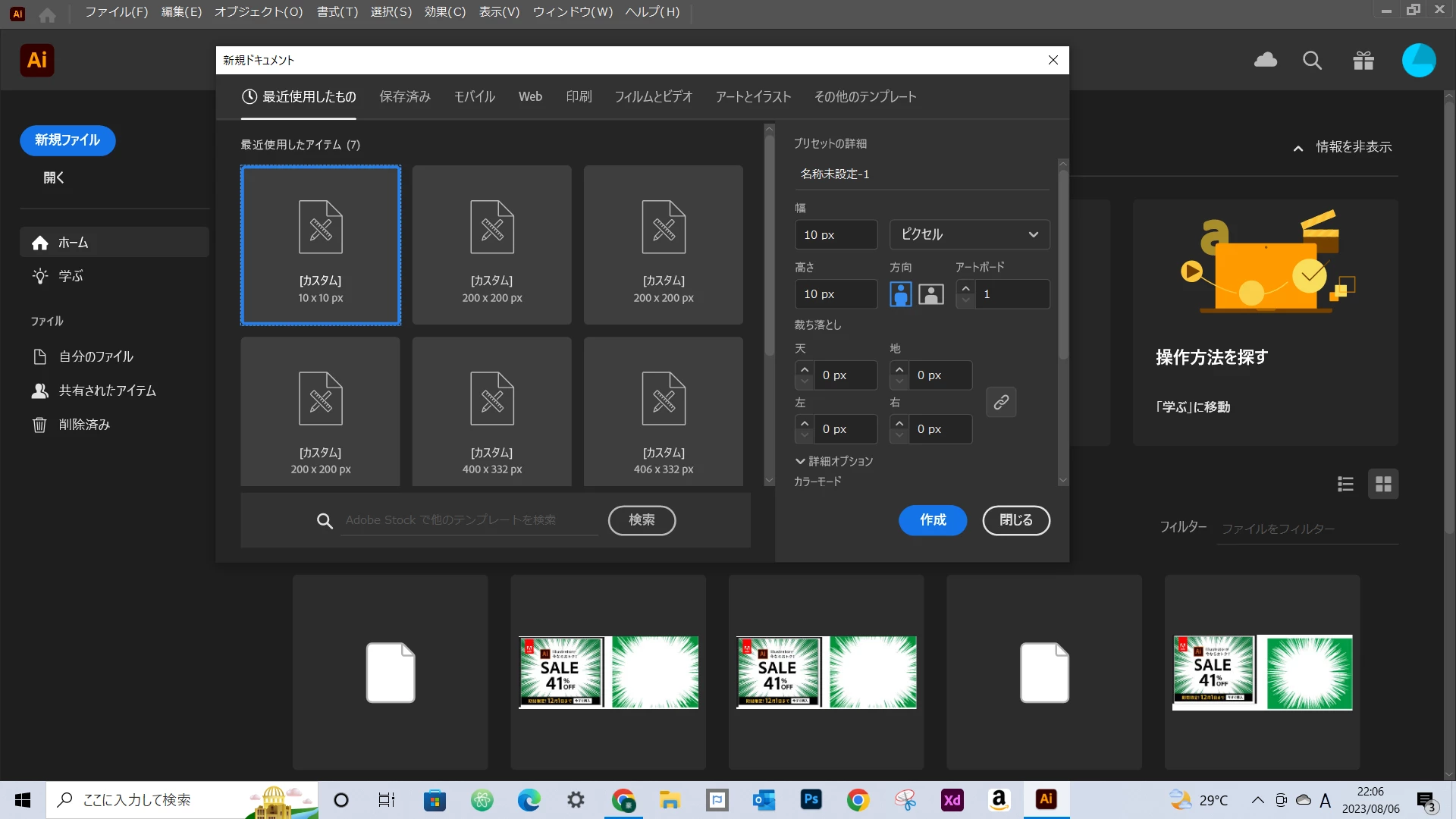Screen dimensions: 1456x819
Task: Collapse 詳細オプション section
Action: [833, 461]
